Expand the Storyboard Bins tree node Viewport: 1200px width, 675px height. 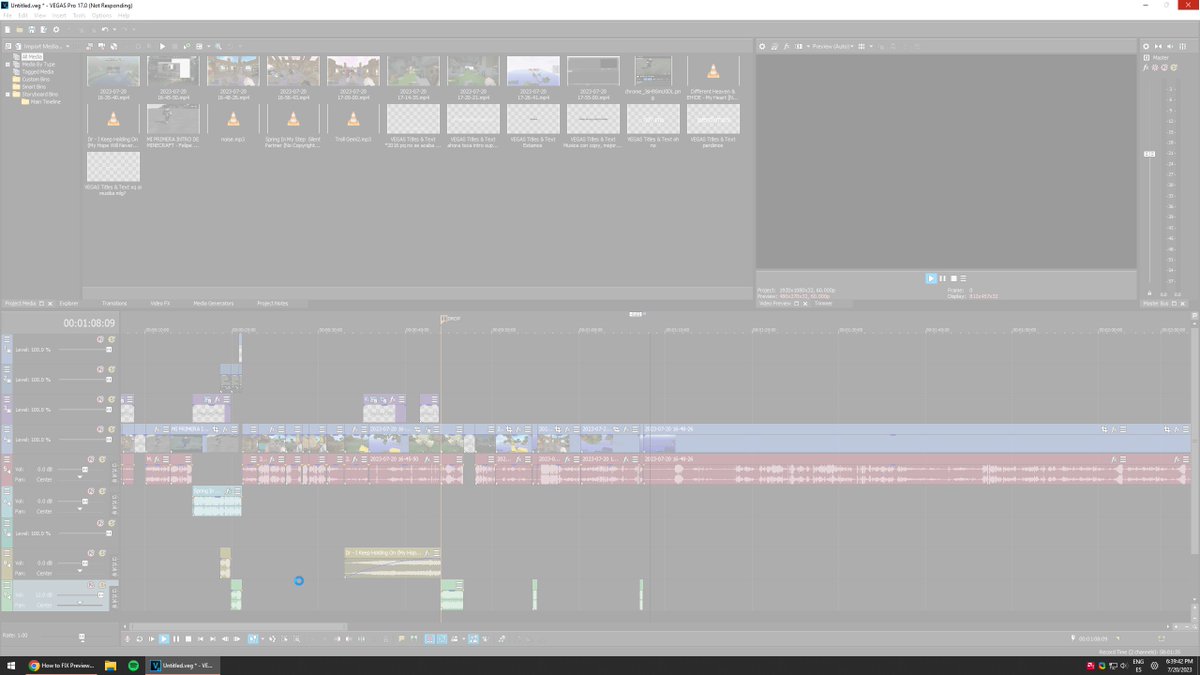pos(7,94)
